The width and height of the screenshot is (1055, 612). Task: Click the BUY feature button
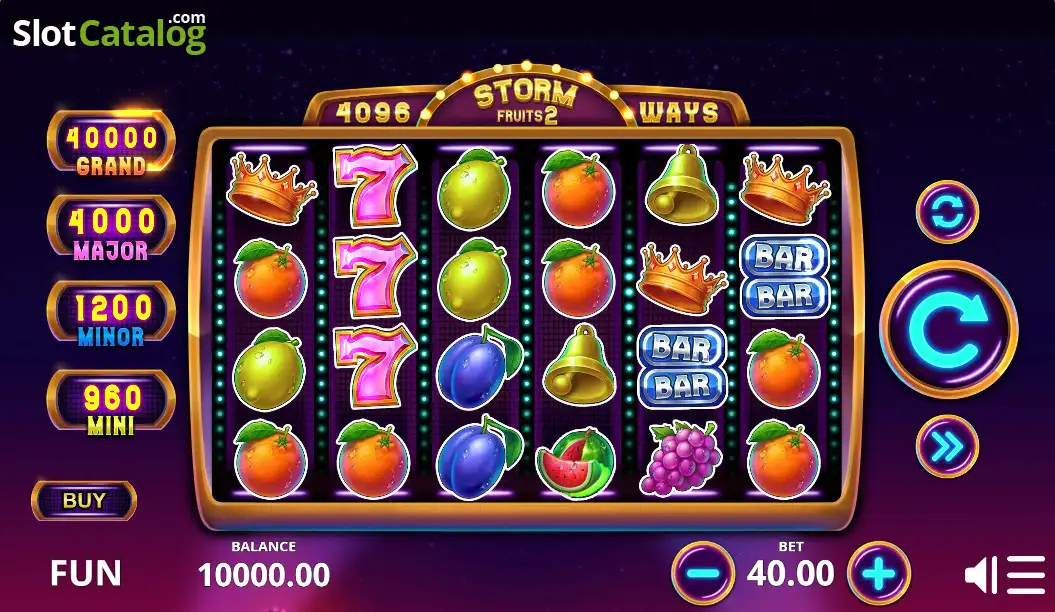[x=84, y=501]
